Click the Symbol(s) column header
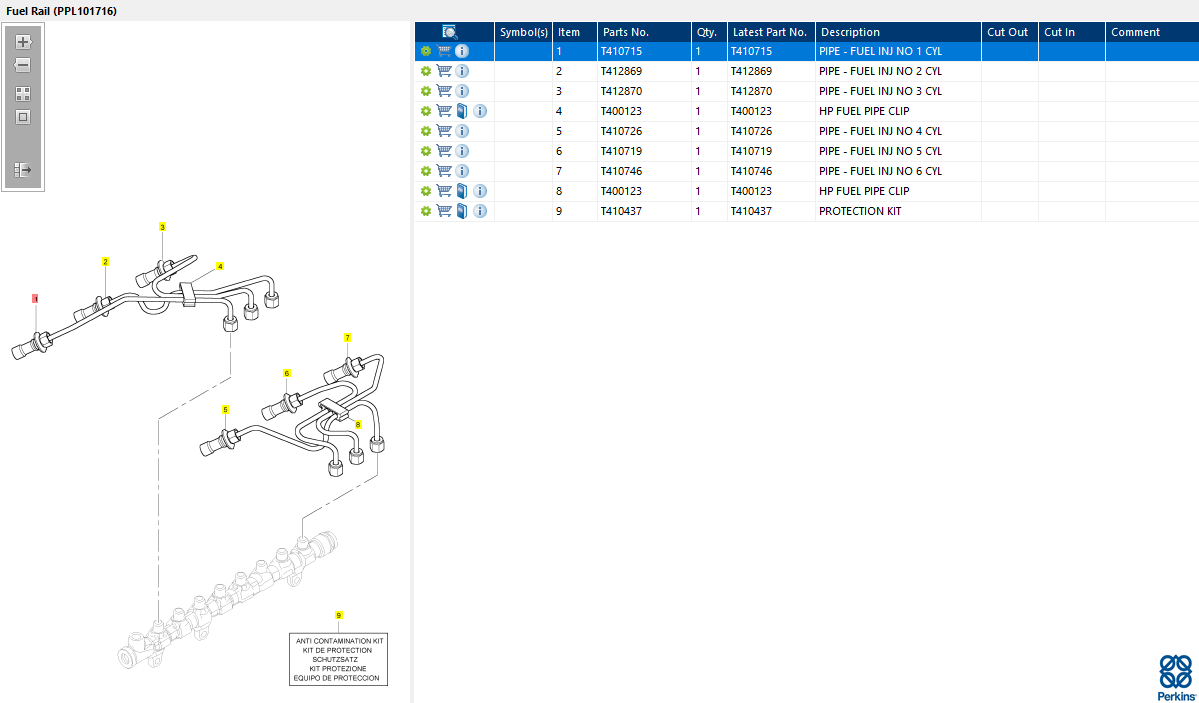 pos(524,32)
